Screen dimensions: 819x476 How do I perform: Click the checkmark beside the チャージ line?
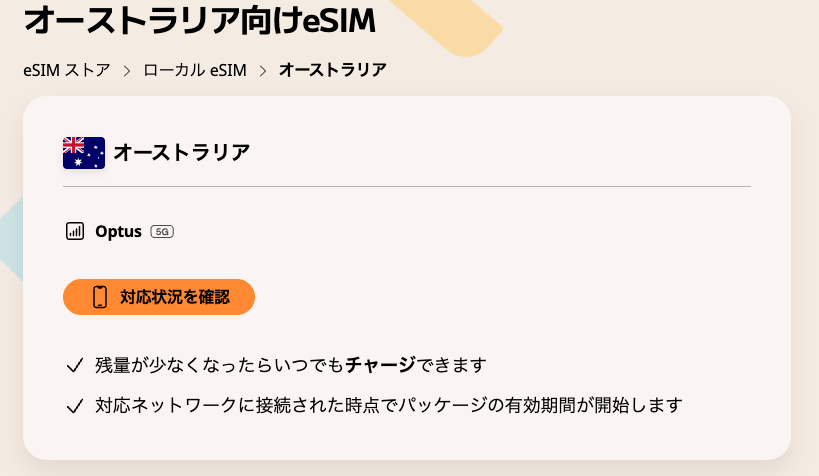tap(74, 365)
